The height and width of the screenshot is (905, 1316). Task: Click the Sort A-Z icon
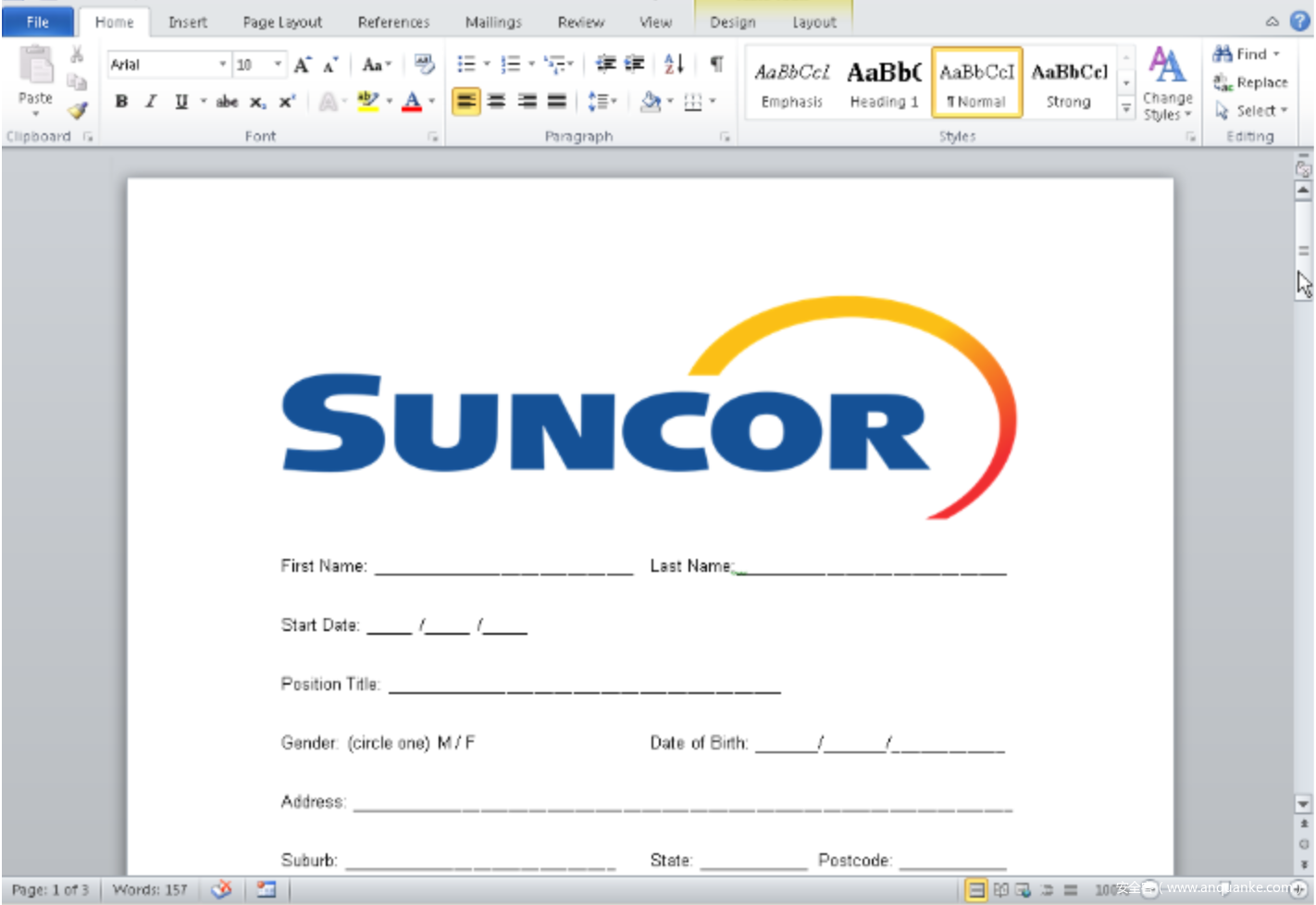coord(674,64)
